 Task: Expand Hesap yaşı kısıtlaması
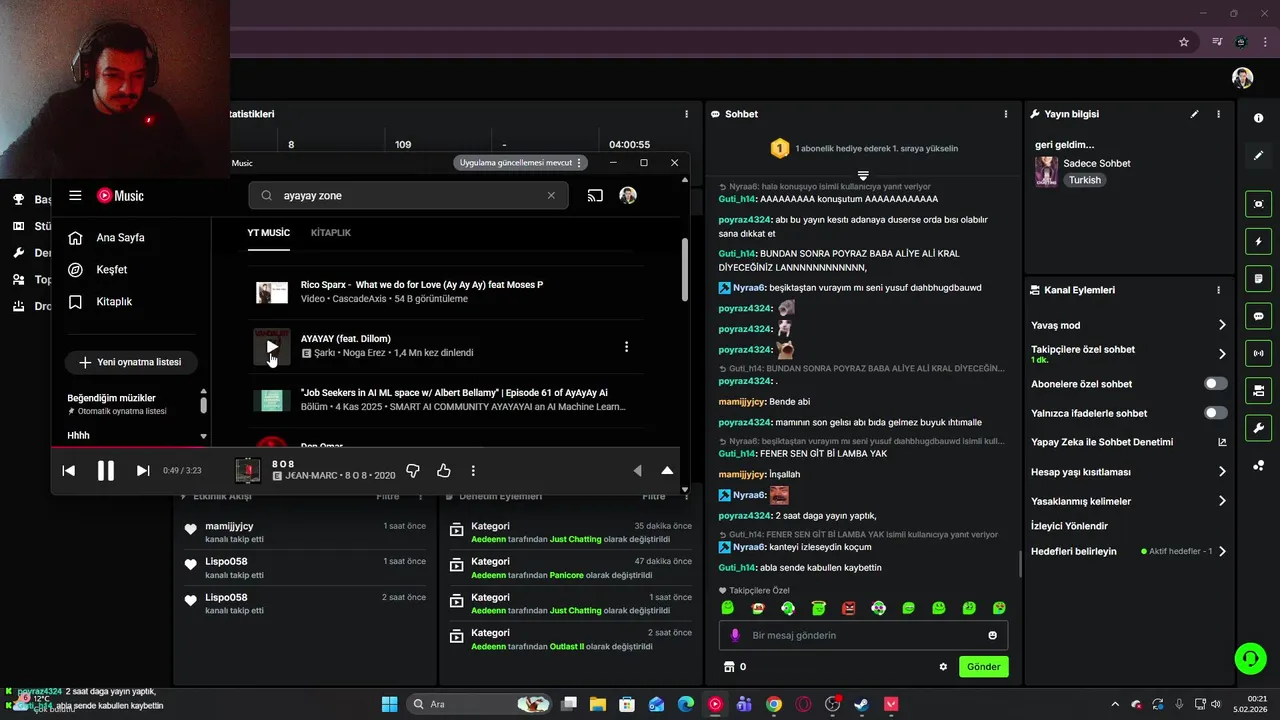[1129, 471]
